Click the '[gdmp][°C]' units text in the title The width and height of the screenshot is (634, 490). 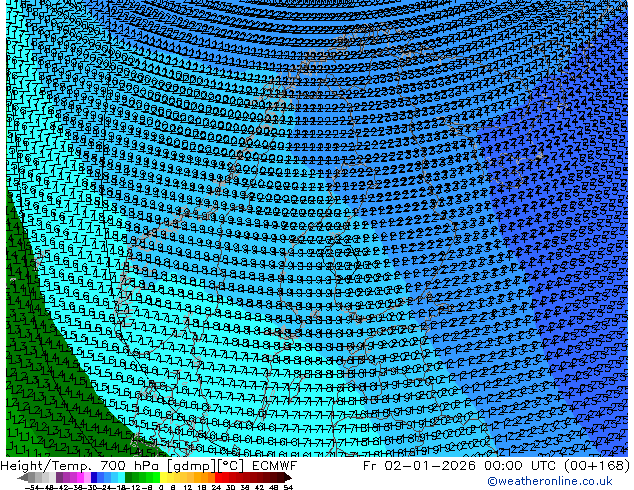coord(206,466)
